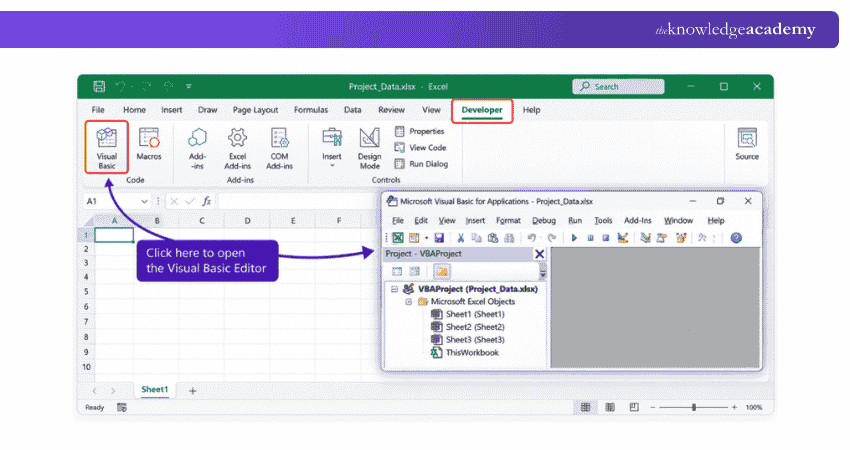Open the Source XML pane button
850x450 pixels.
pos(747,144)
